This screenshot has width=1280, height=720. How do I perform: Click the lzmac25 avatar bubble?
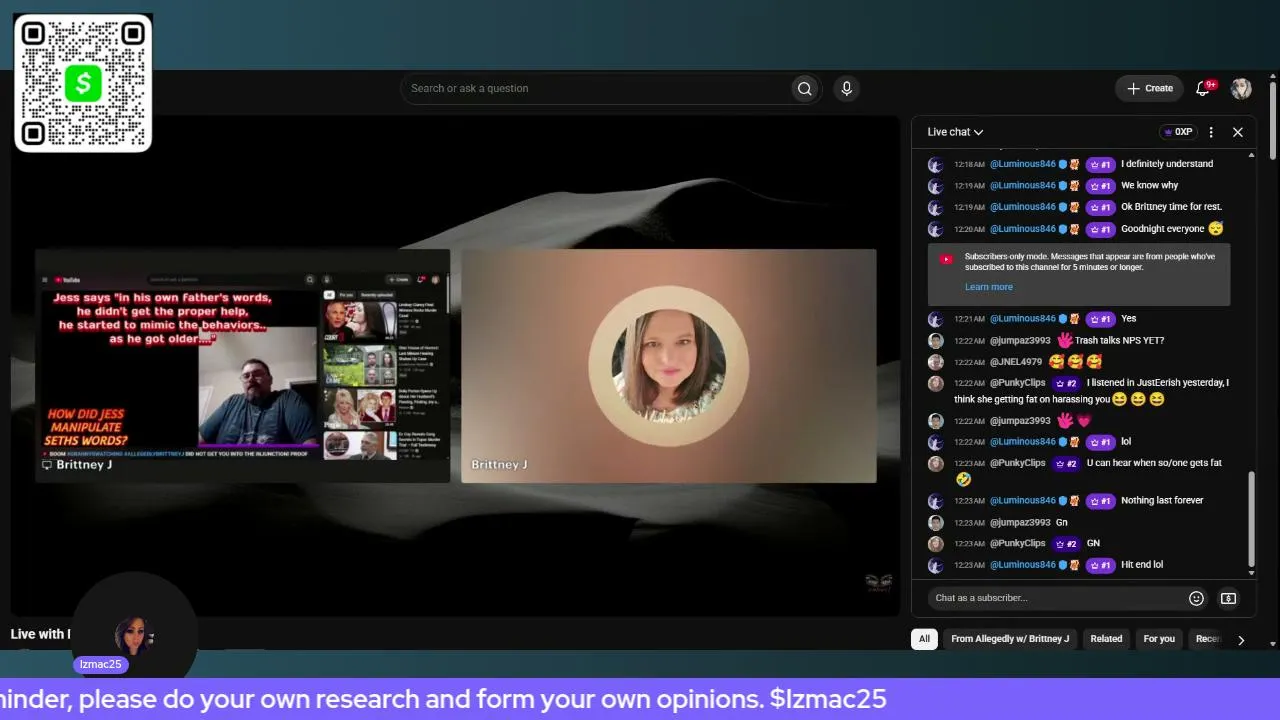(x=132, y=636)
